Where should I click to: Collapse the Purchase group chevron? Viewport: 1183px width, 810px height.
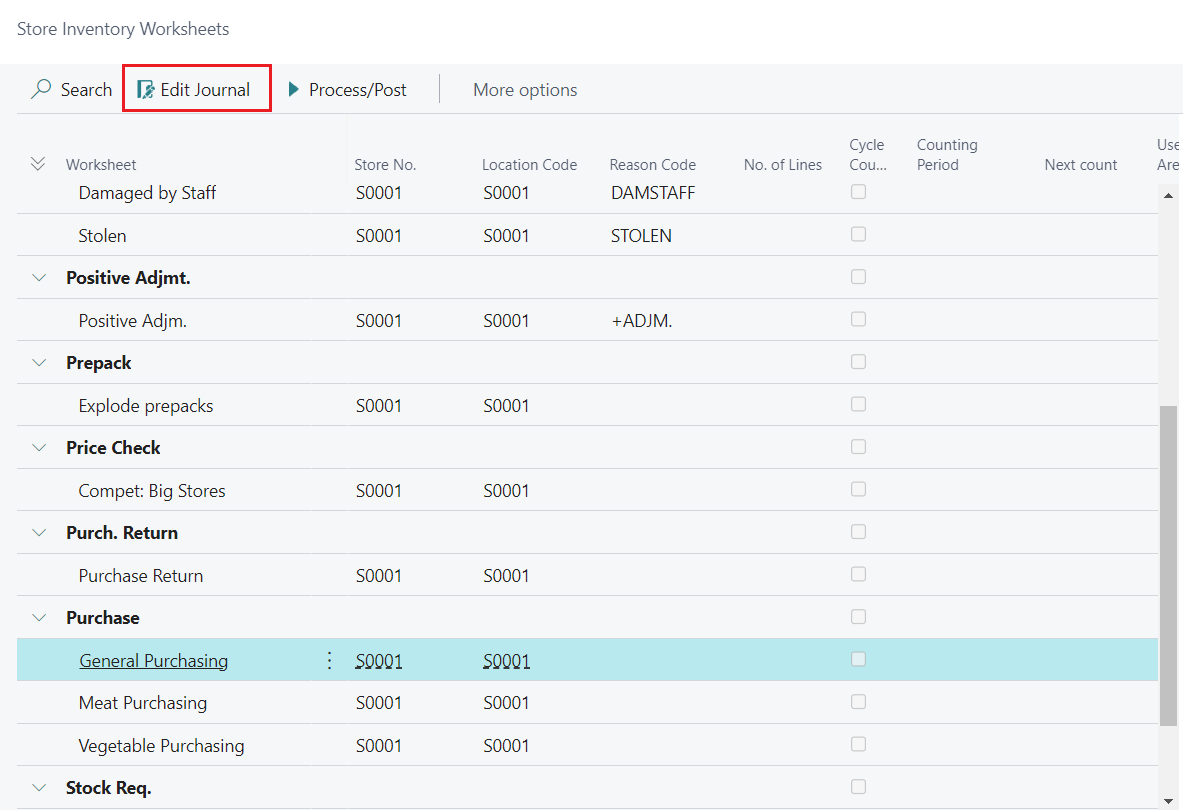tap(40, 618)
